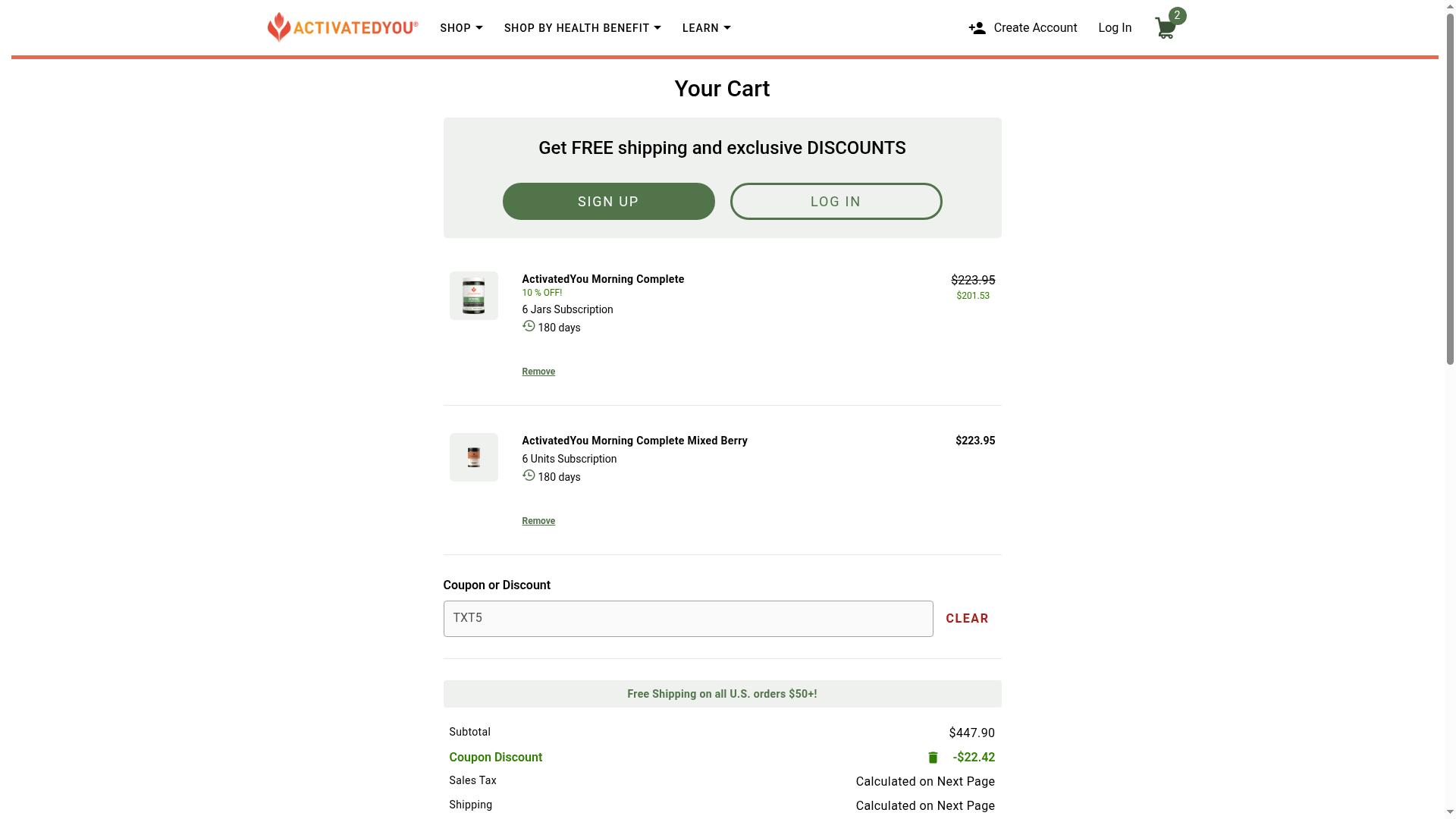Expand the SHOP dropdown menu
1456x819 pixels.
(x=461, y=28)
